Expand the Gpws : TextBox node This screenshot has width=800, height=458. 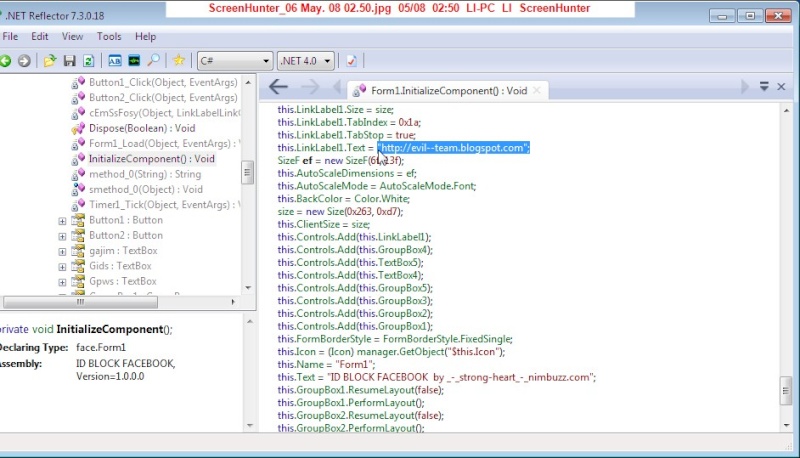(x=62, y=282)
